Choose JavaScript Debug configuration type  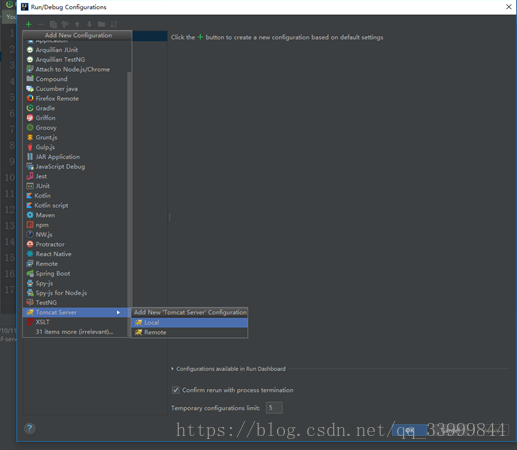[75, 166]
